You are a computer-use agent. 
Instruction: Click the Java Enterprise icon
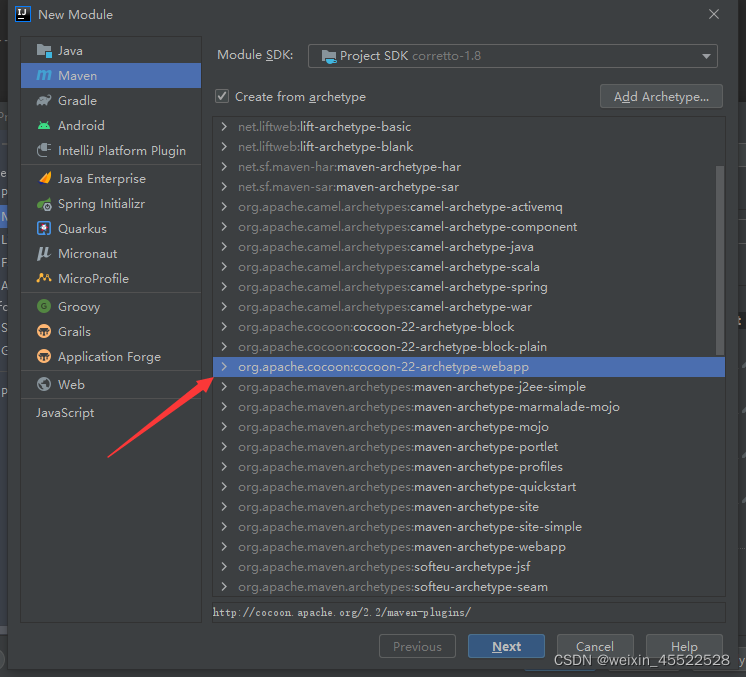(44, 178)
